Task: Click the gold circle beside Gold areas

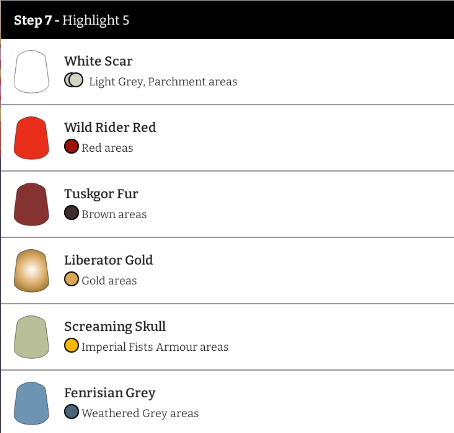Action: [x=71, y=279]
